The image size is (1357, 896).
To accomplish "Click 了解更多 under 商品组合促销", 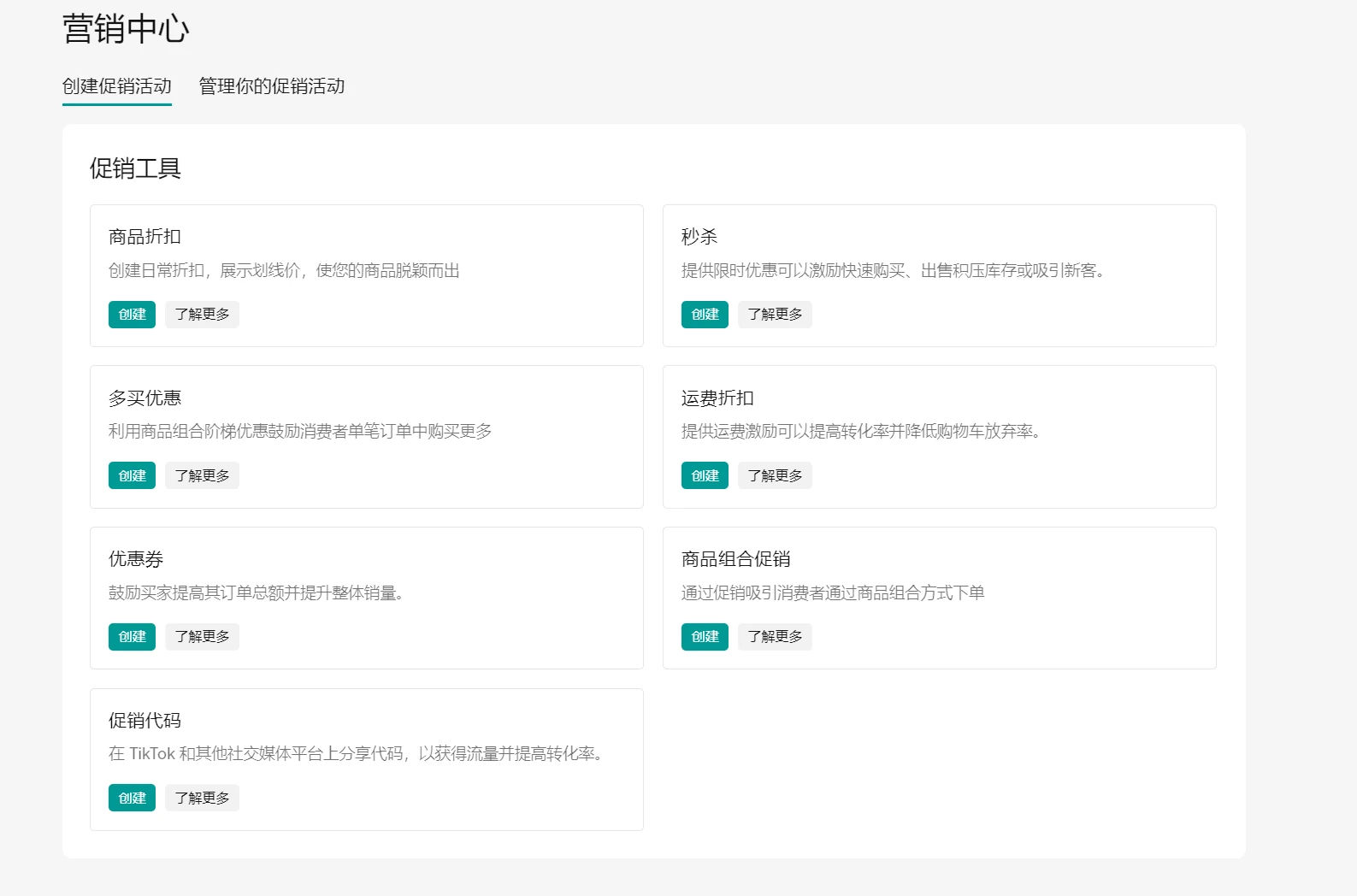I will (x=775, y=637).
